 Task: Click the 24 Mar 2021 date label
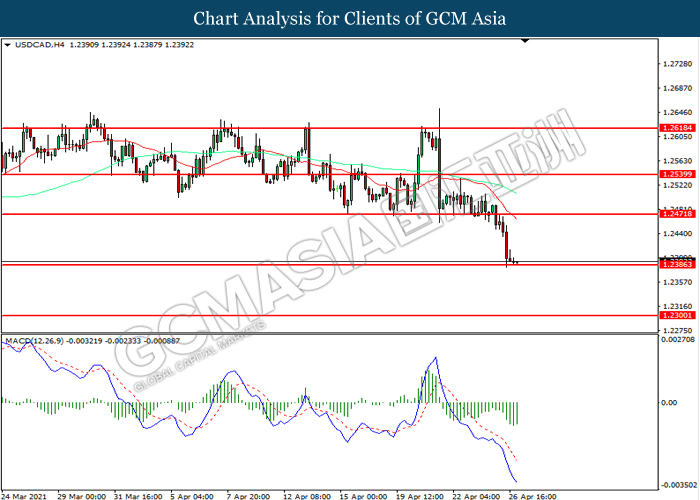[25, 496]
